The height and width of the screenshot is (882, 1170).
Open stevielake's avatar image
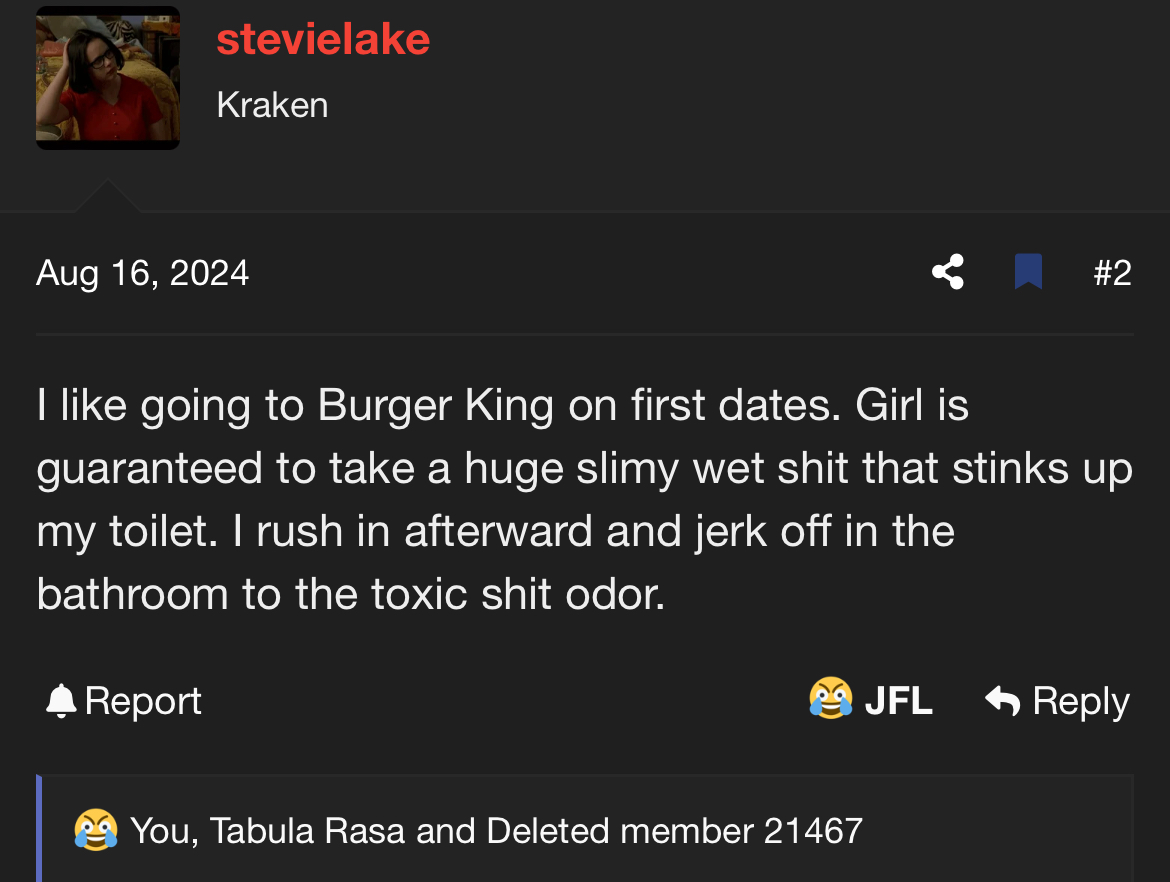pyautogui.click(x=108, y=78)
